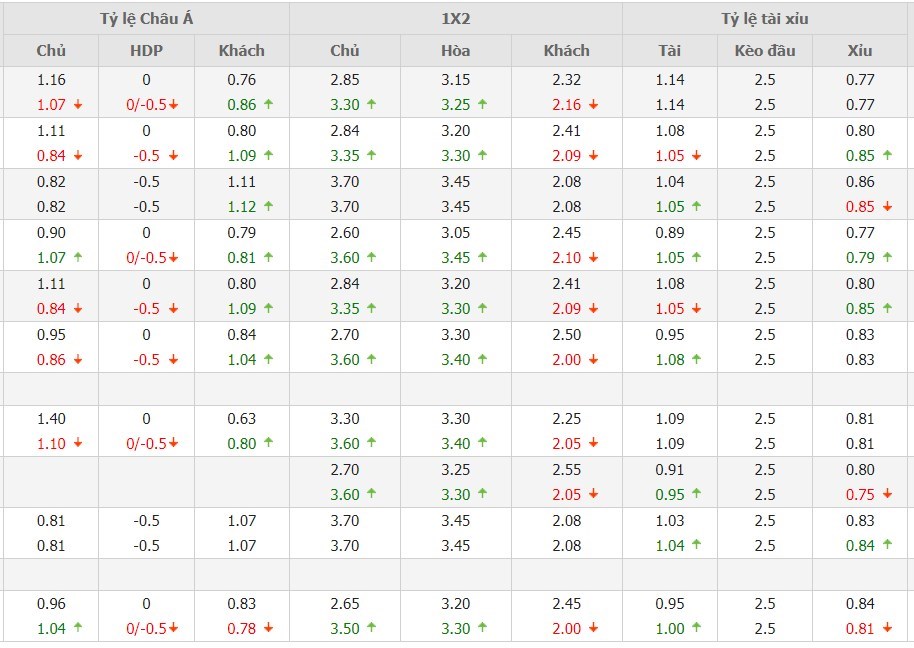Click the green arrow next to 0.79

[887, 258]
